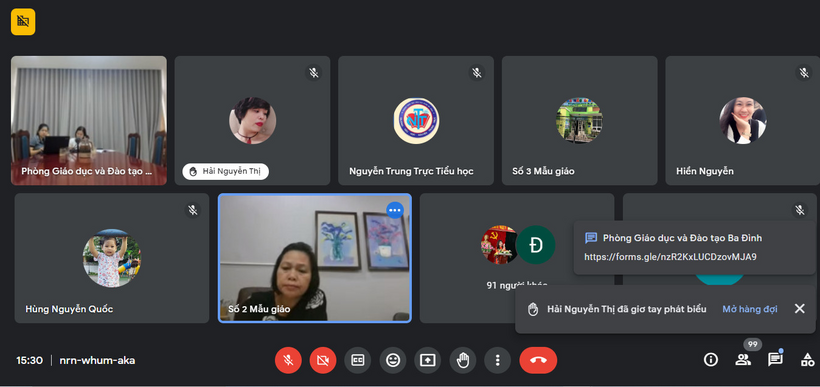
Task: Click the Hiền Nguyễn name label
Action: pos(704,171)
